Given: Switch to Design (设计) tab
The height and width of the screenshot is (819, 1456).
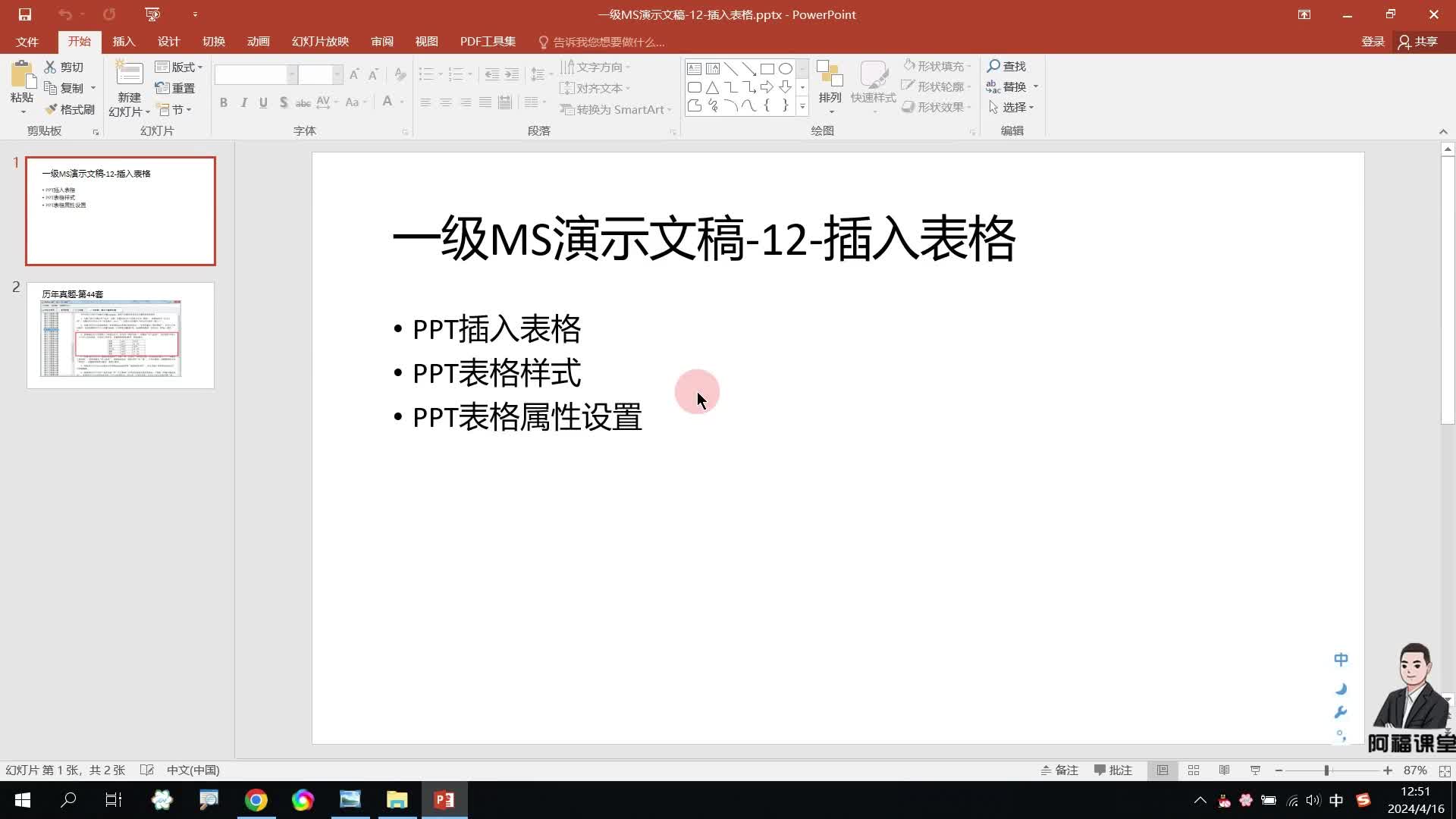Looking at the screenshot, I should [x=168, y=42].
